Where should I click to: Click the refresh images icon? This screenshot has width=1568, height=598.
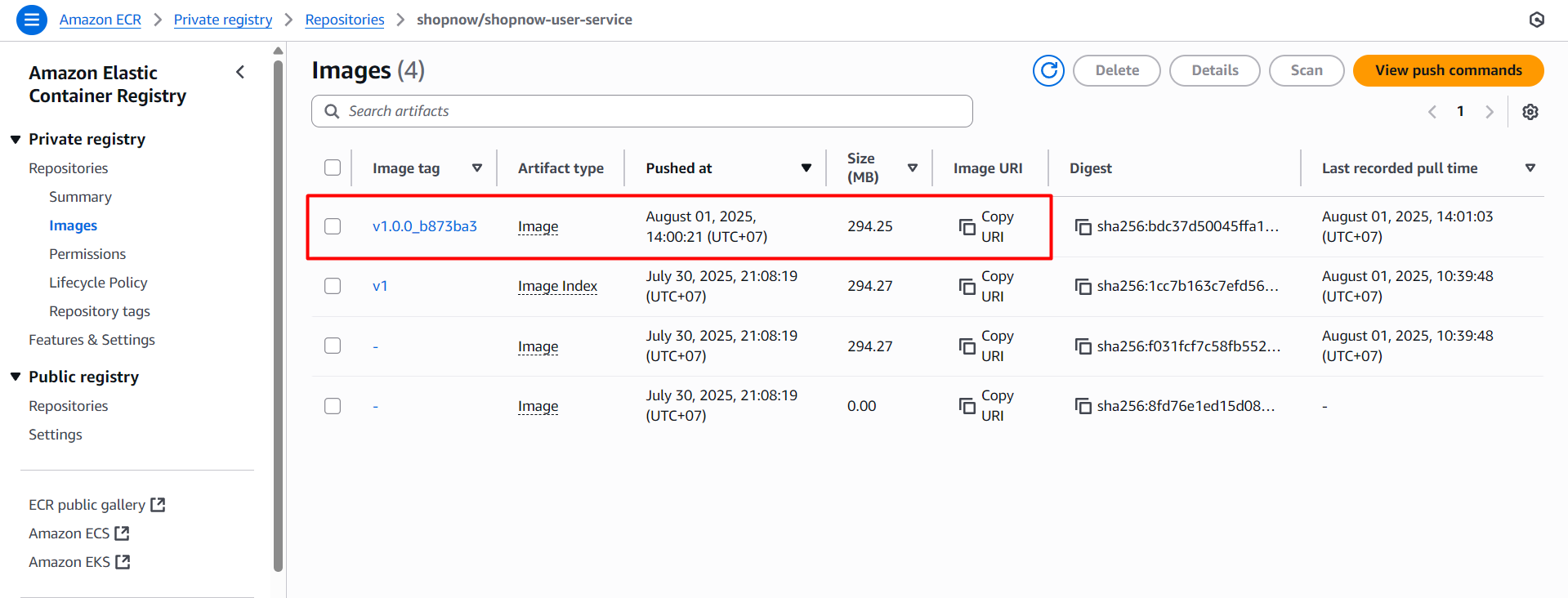coord(1048,70)
